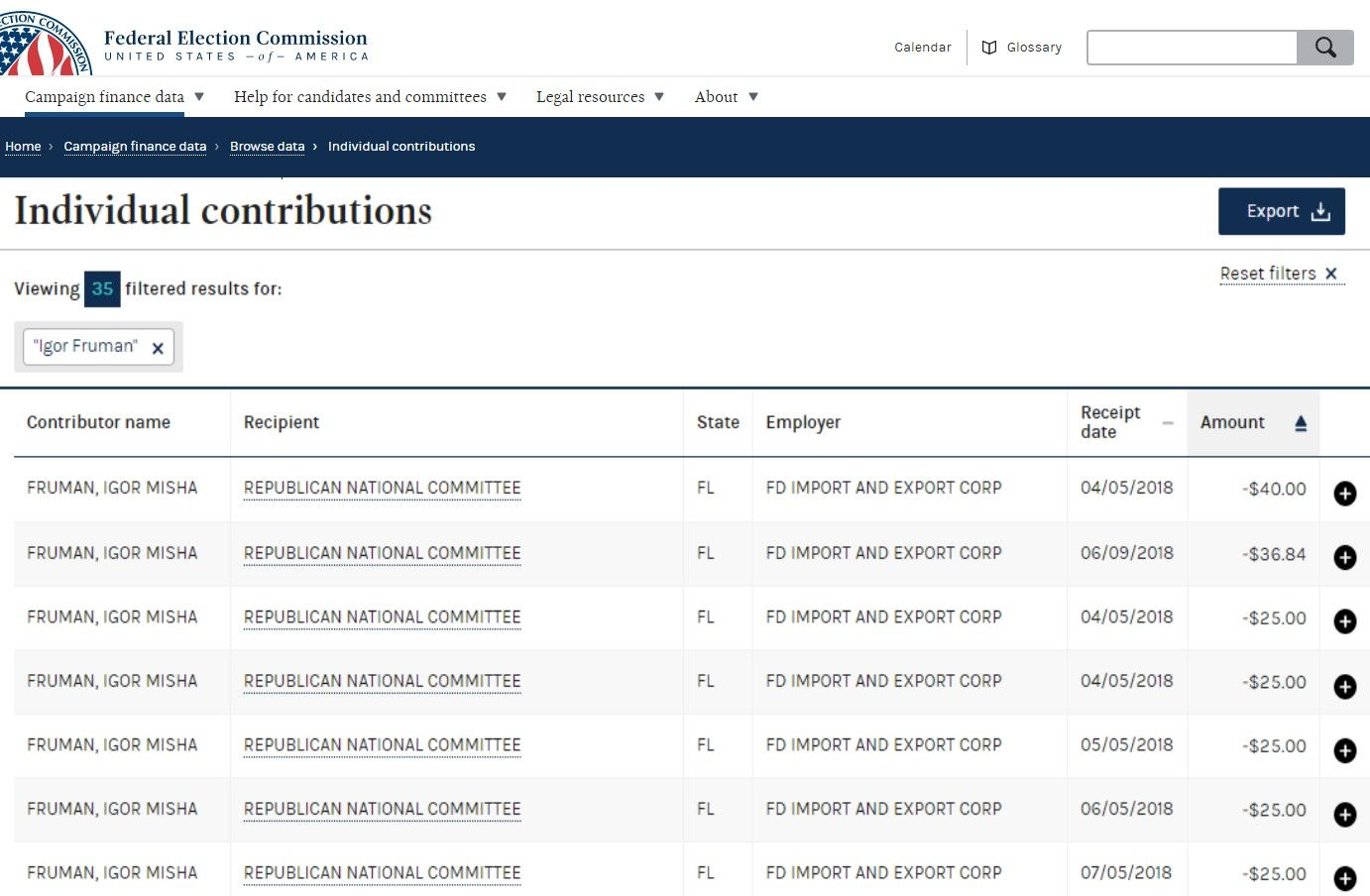1370x896 pixels.
Task: Click FRUMAN, IGOR MISHA in the -$40.00 row
Action: [x=112, y=488]
